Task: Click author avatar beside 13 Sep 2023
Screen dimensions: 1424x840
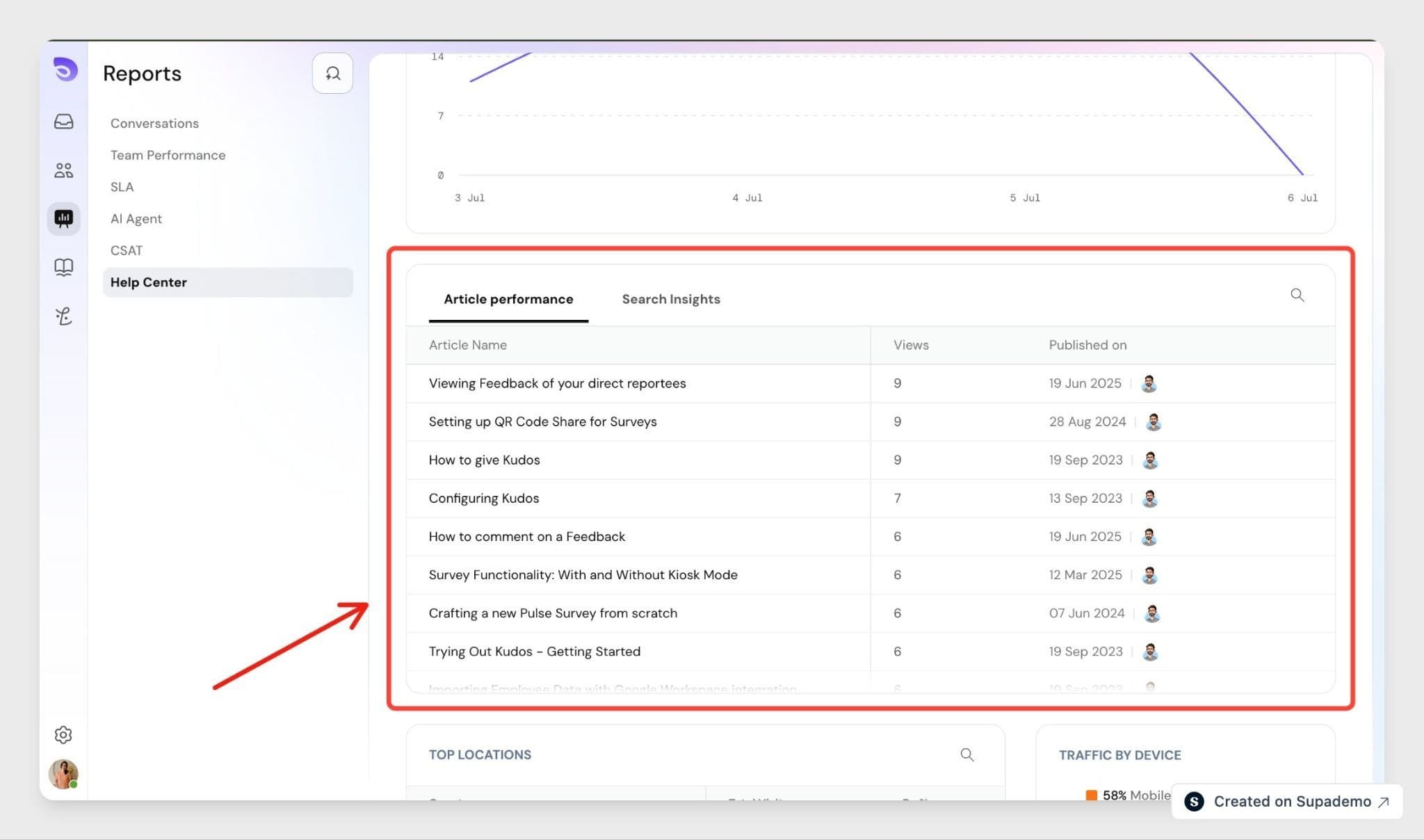Action: (x=1149, y=498)
